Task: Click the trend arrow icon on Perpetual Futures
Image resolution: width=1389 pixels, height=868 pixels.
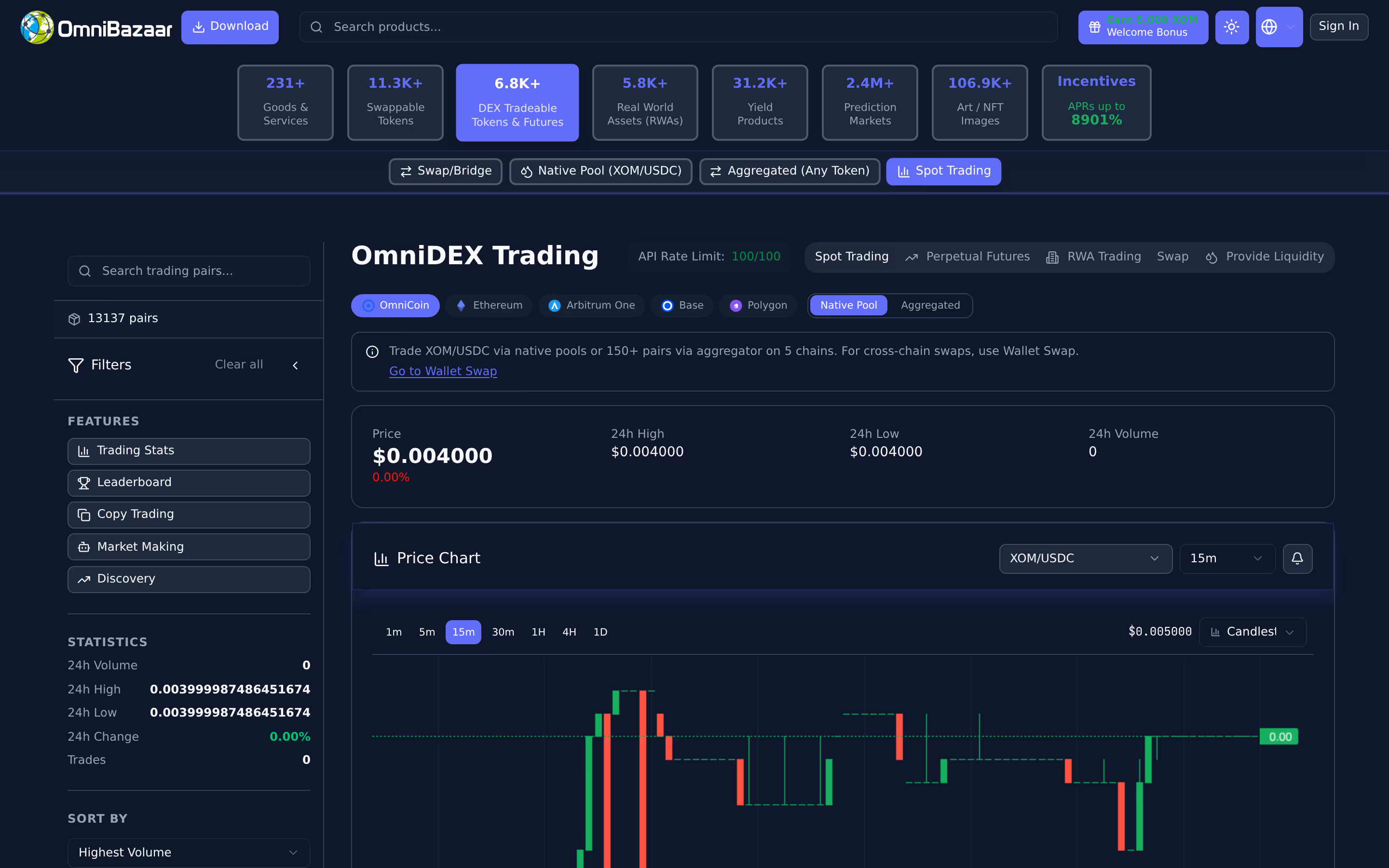Action: click(912, 258)
